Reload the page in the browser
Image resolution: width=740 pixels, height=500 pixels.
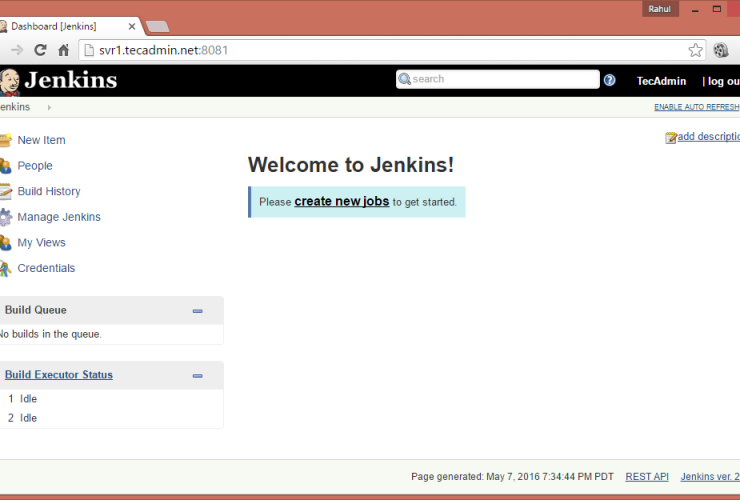pos(40,50)
